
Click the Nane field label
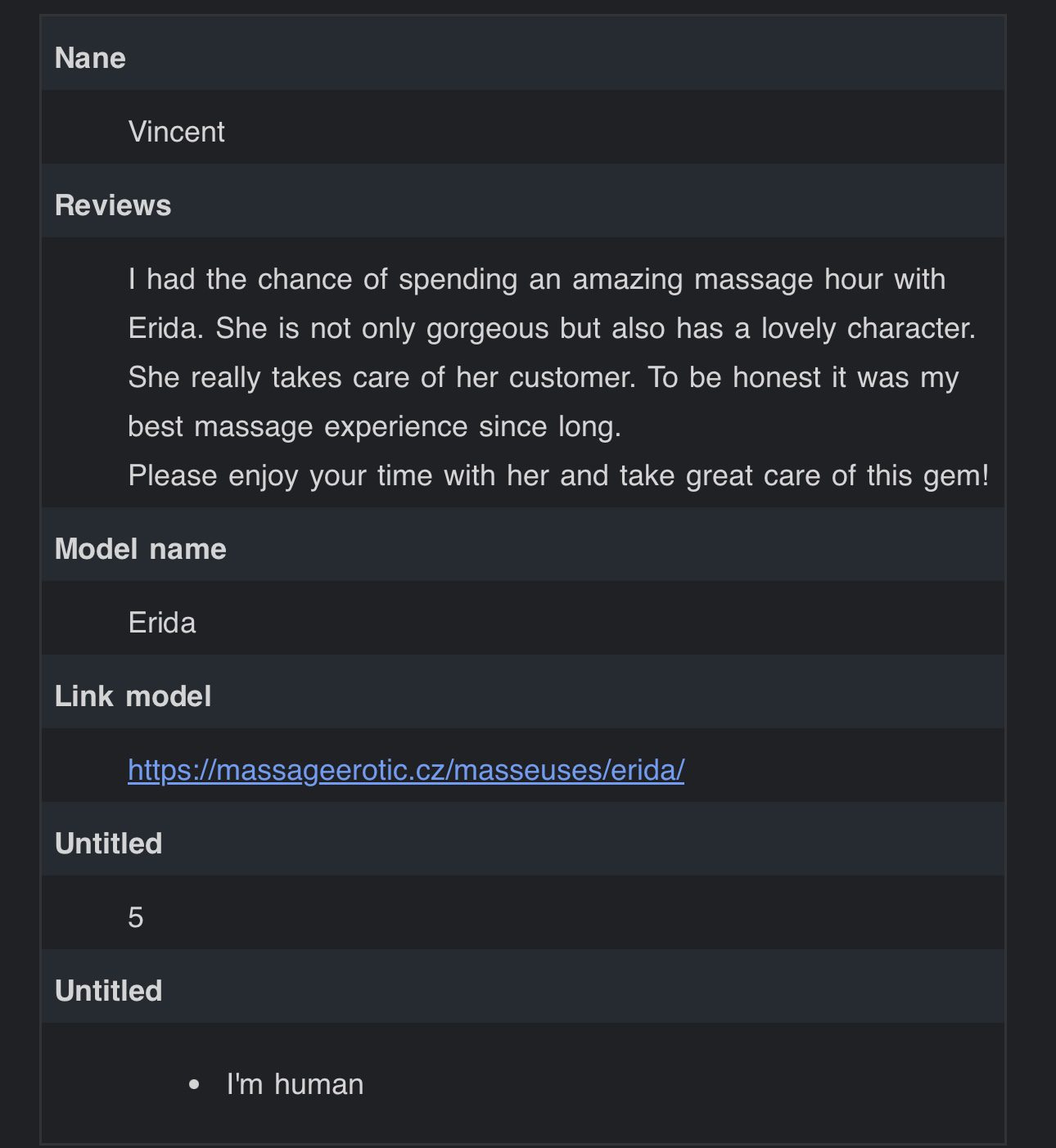[90, 58]
